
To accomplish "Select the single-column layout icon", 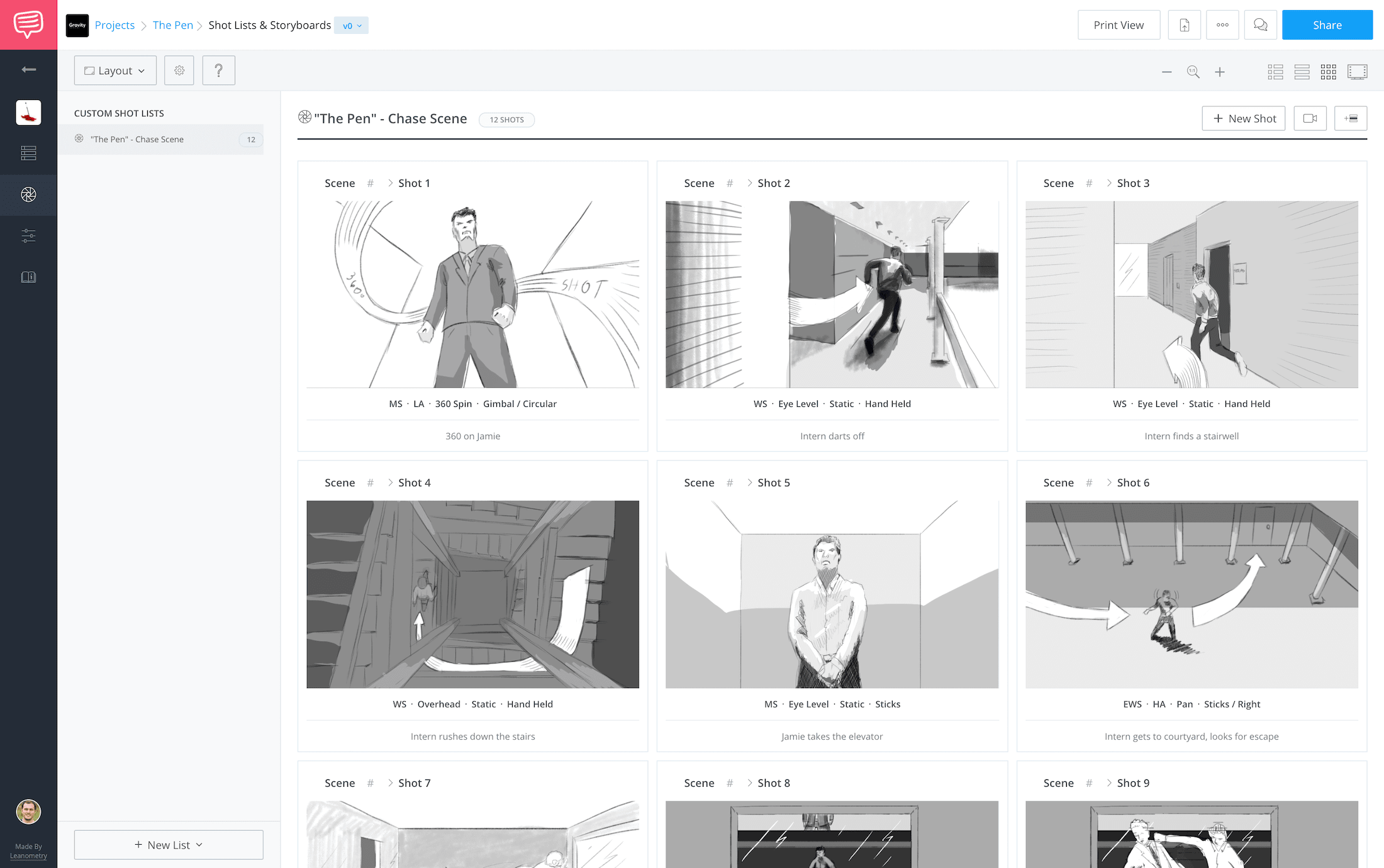I will (1301, 72).
